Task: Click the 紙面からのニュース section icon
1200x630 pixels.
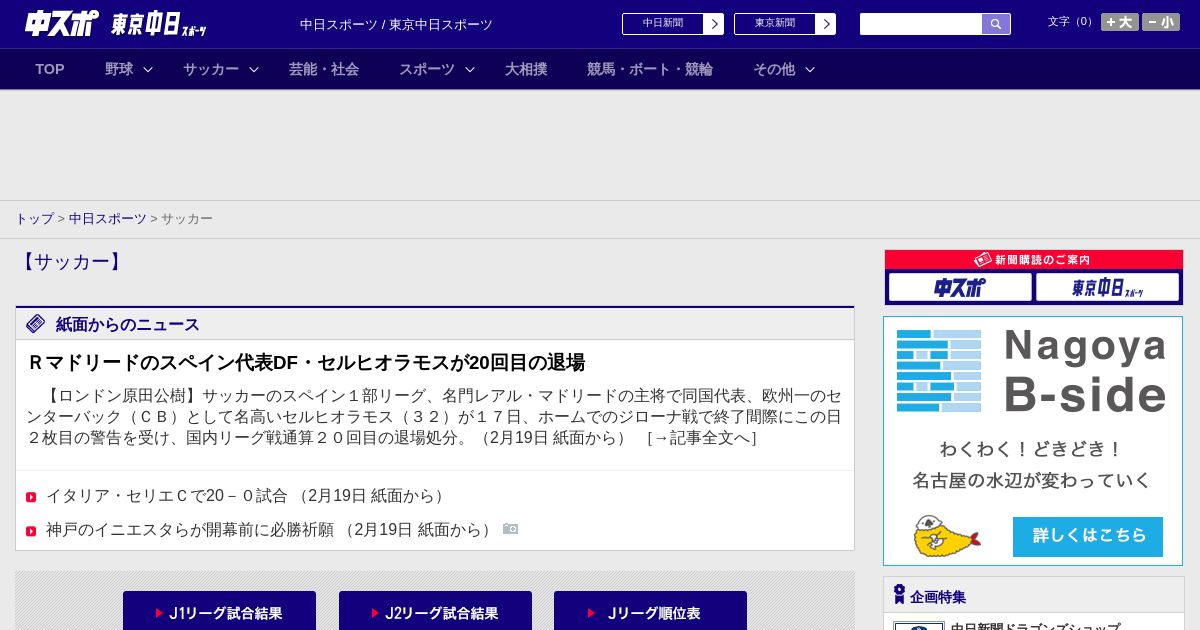Action: (36, 323)
